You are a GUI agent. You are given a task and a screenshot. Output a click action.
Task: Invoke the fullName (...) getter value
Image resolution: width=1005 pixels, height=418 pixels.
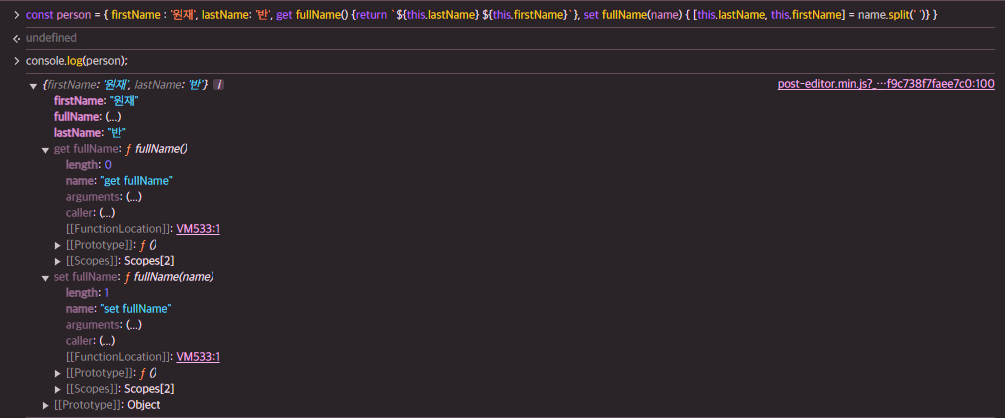point(113,117)
